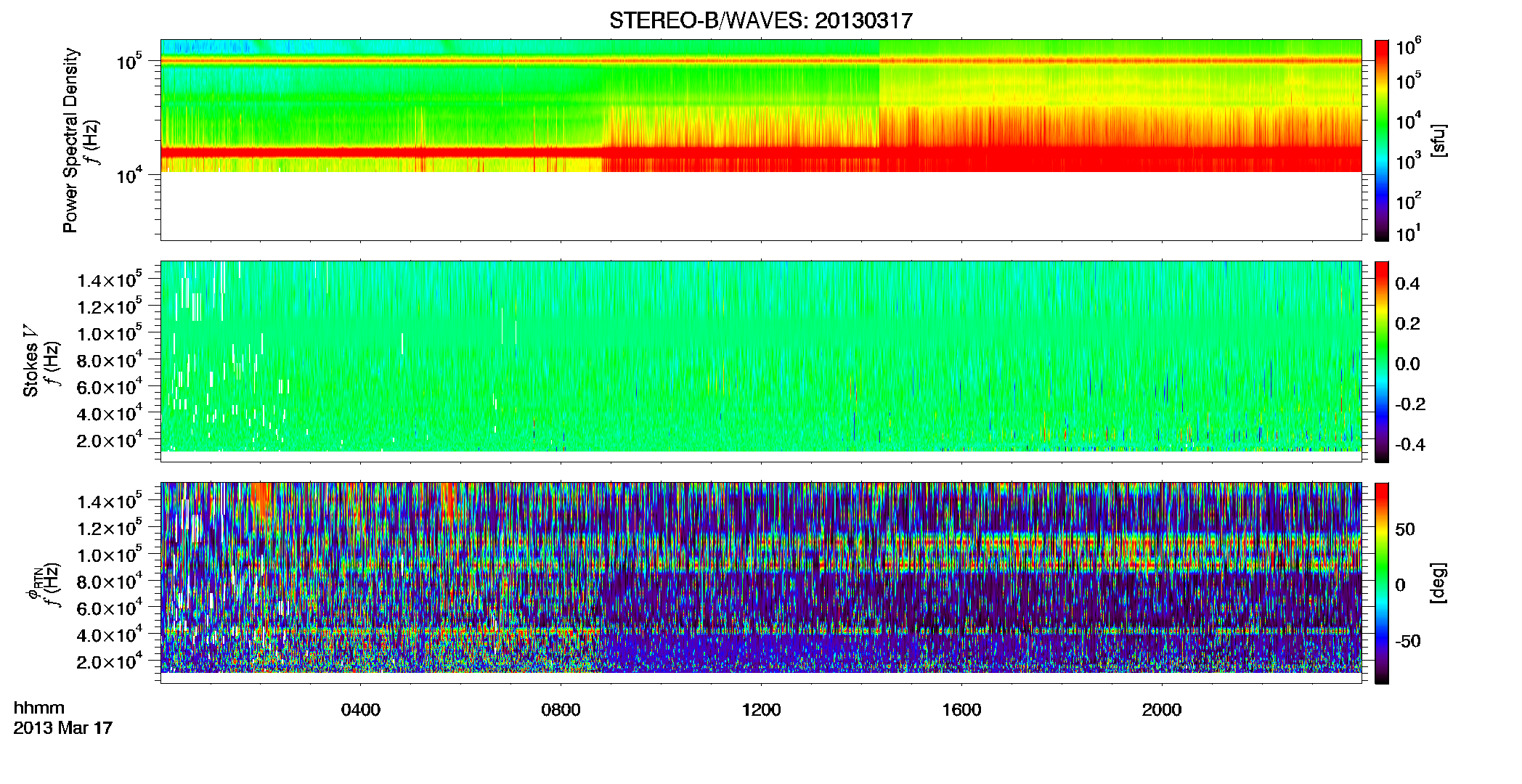
Task: Click the phi RTN direction spectrogram panel
Action: point(761,583)
